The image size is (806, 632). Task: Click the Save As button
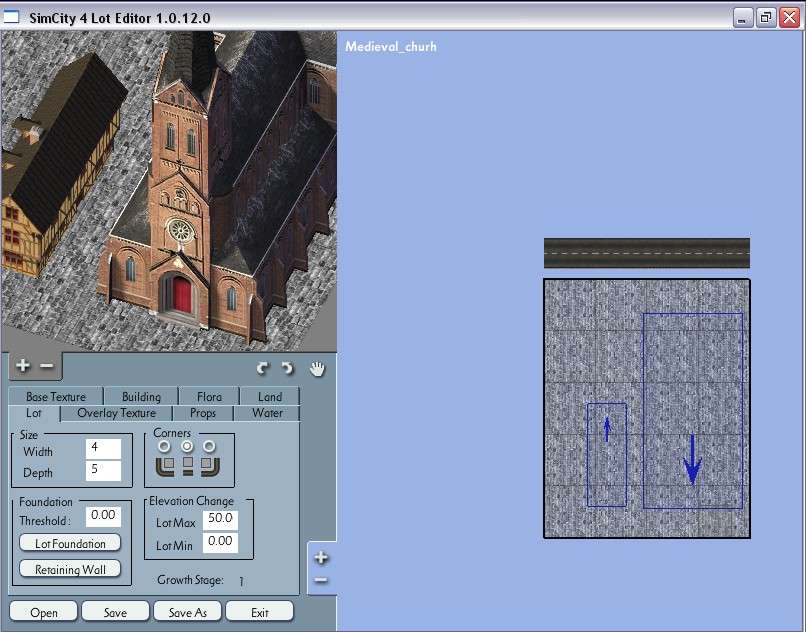click(x=188, y=612)
